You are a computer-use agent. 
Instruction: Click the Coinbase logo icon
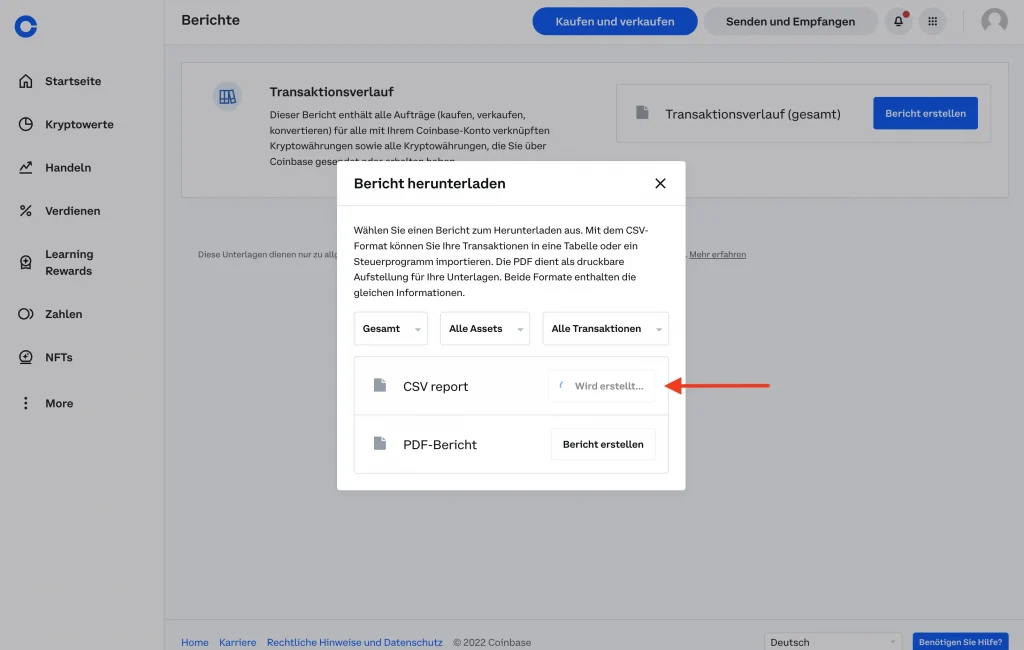pyautogui.click(x=26, y=26)
